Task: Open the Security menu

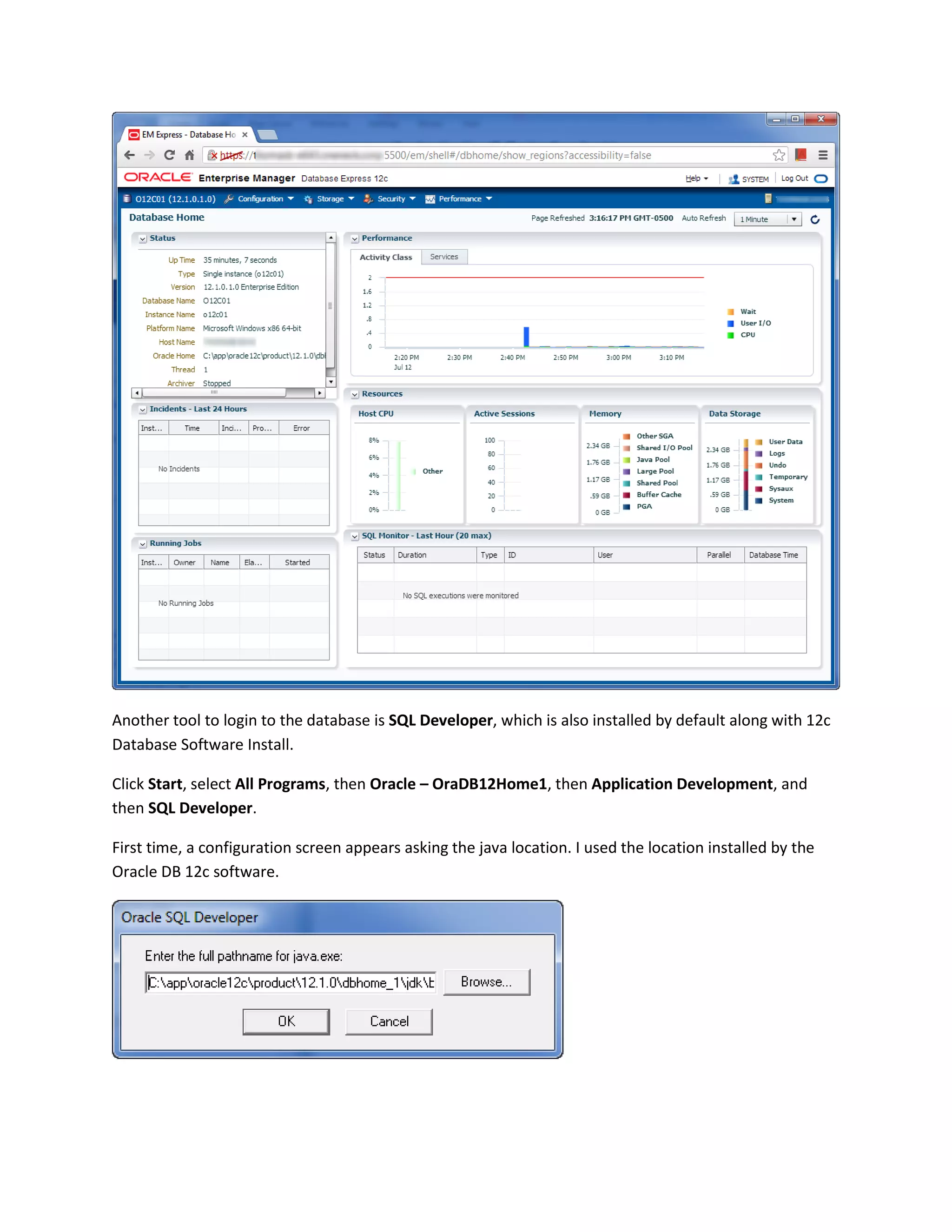Action: point(396,199)
